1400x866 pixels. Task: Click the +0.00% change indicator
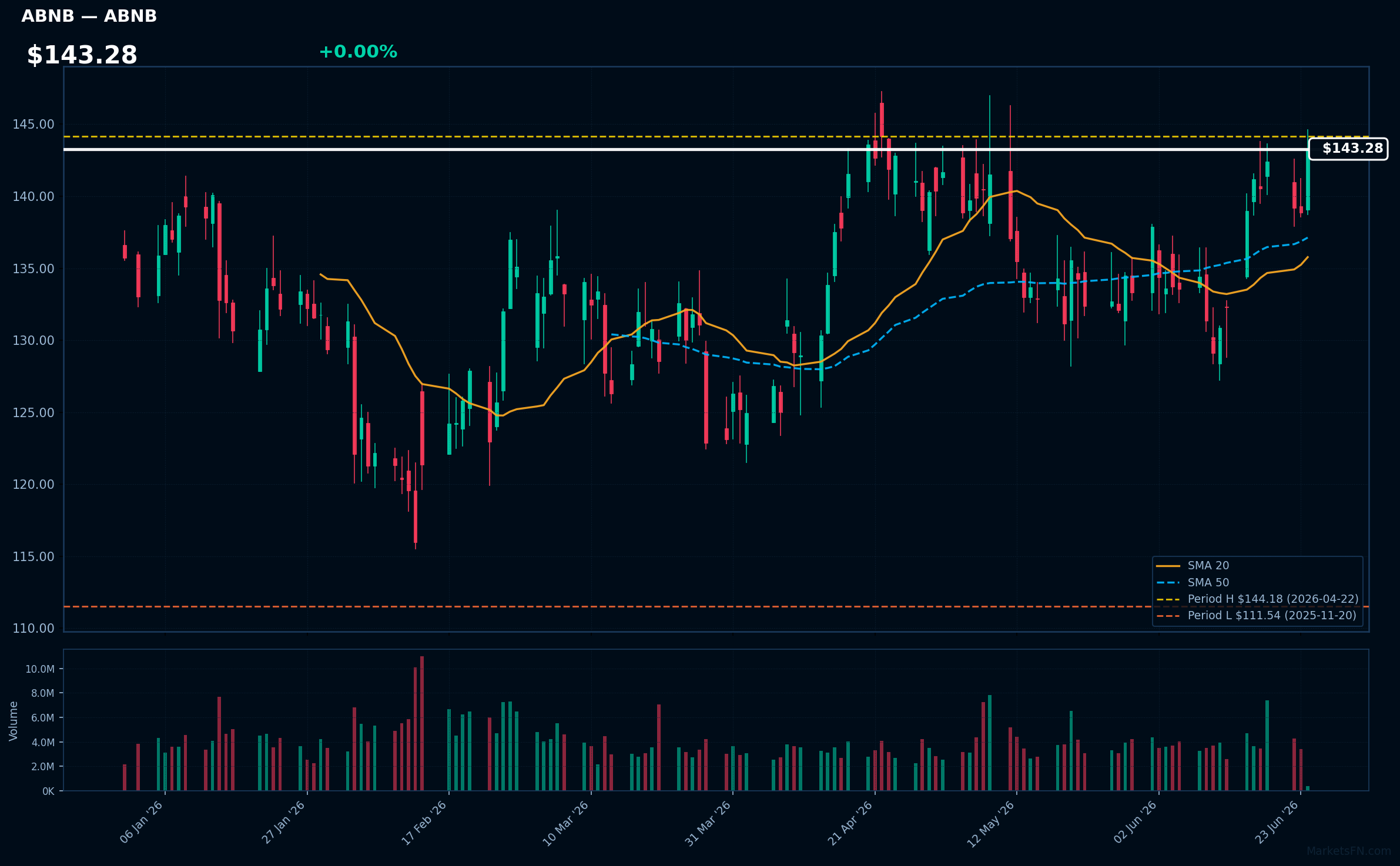tap(358, 52)
